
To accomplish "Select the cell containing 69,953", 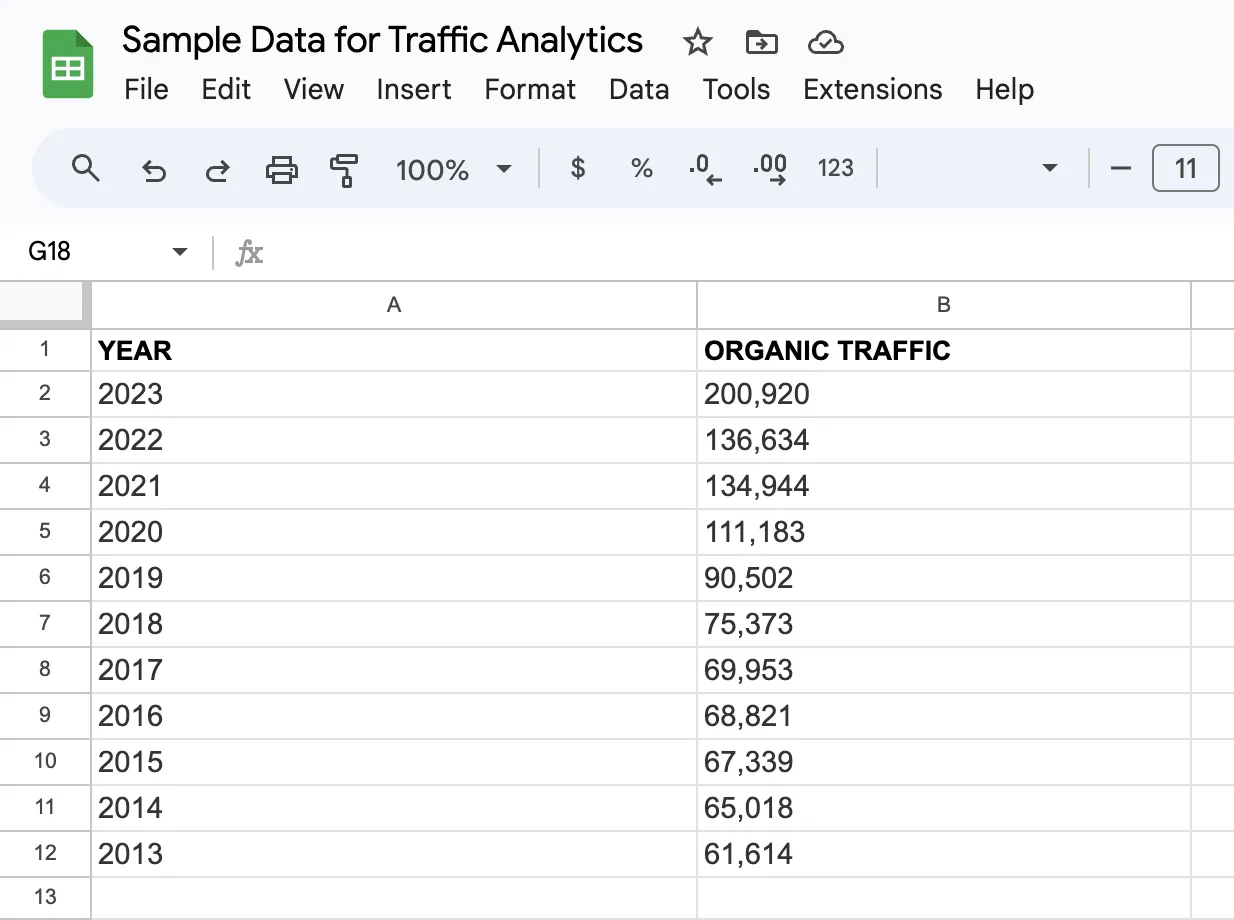I will [944, 670].
